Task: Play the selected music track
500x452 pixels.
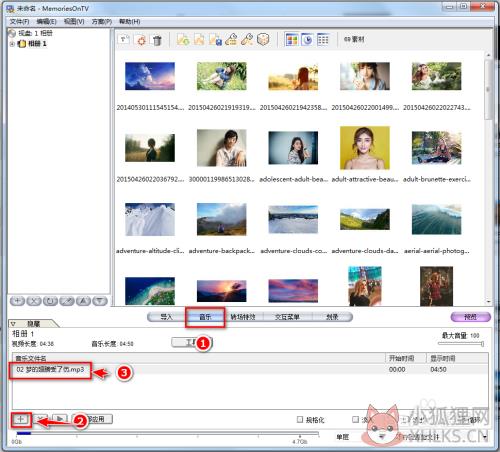Action: click(60, 419)
